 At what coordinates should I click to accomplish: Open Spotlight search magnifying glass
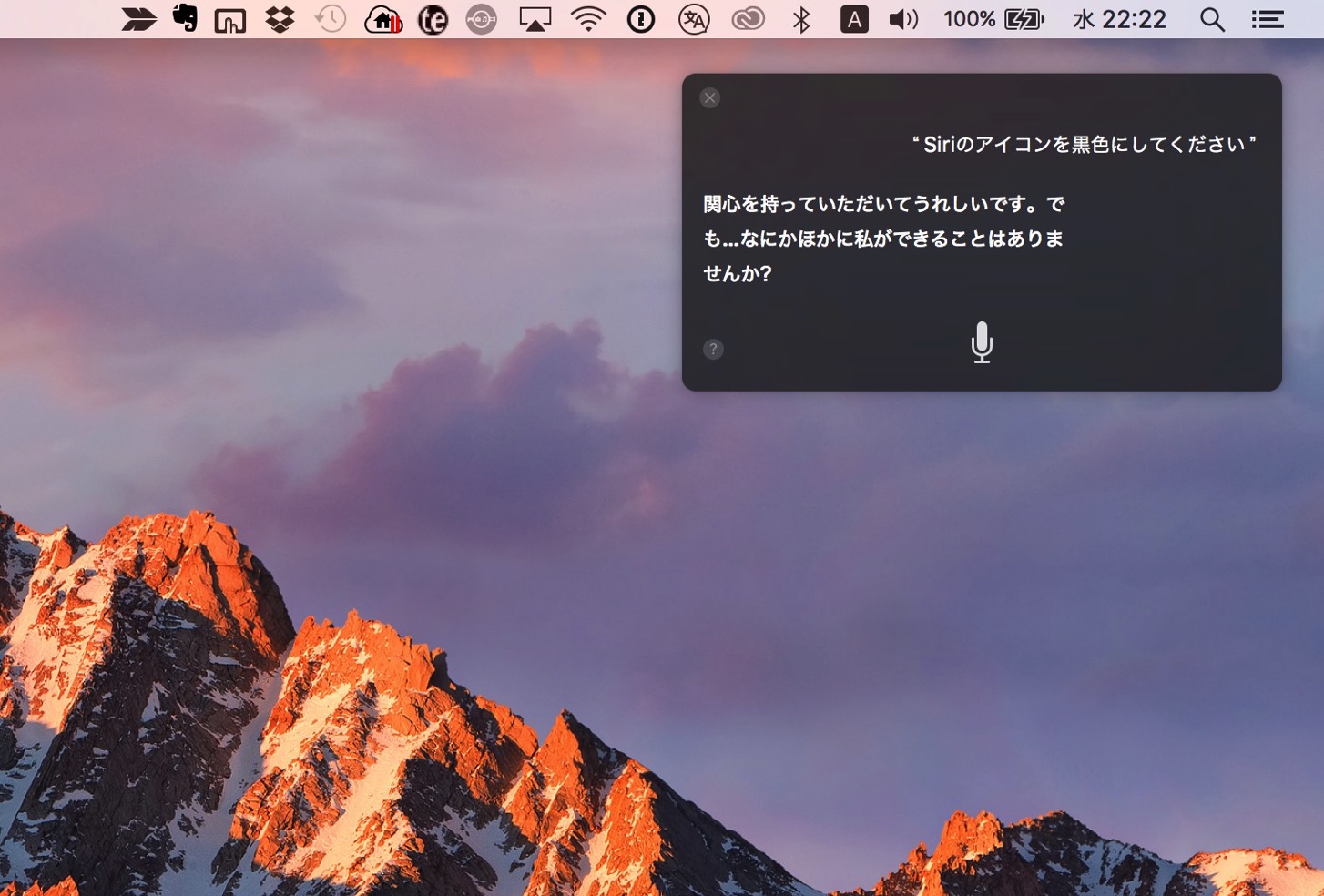pos(1212,19)
